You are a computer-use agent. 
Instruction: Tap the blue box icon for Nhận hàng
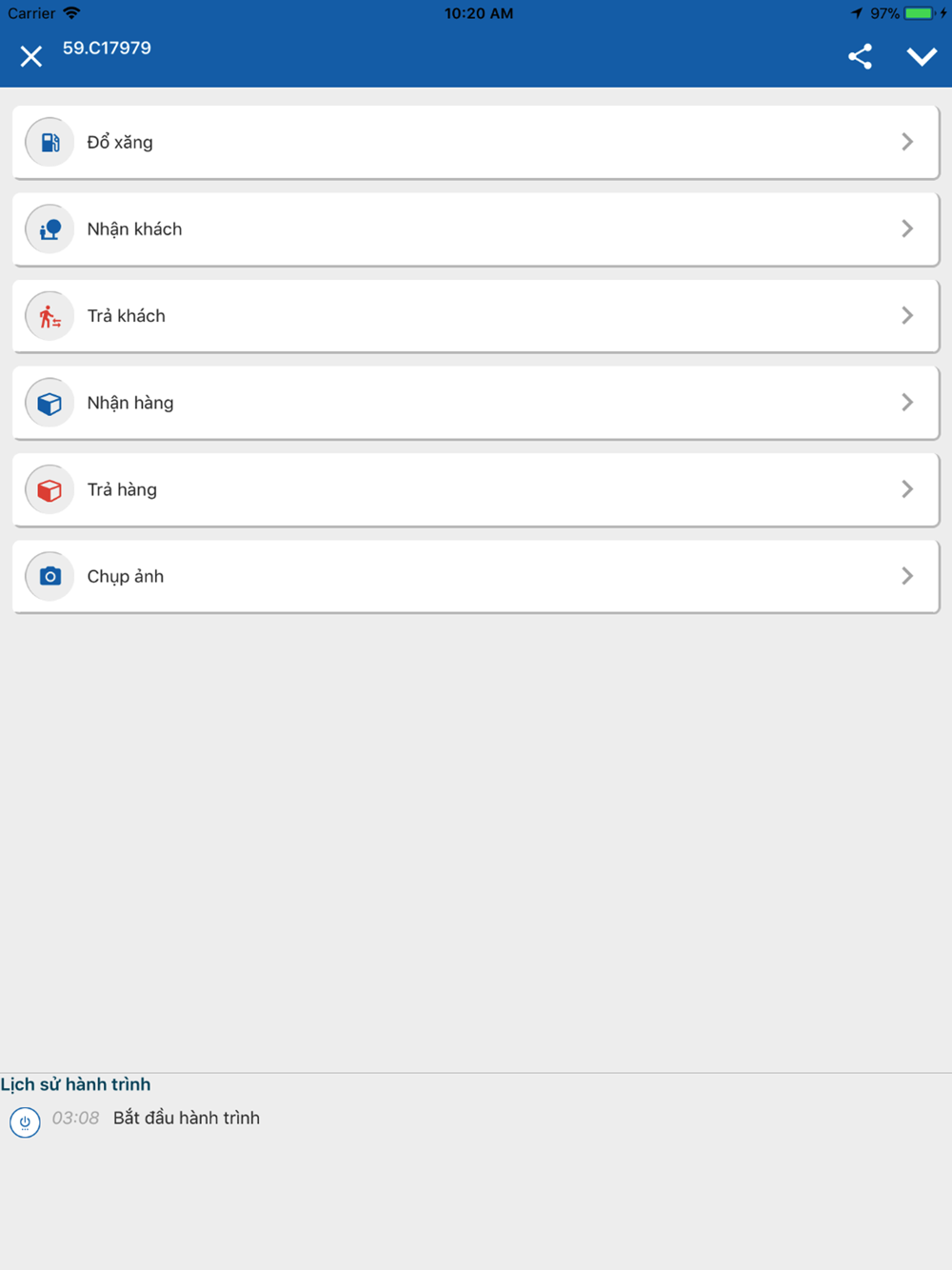click(x=50, y=403)
